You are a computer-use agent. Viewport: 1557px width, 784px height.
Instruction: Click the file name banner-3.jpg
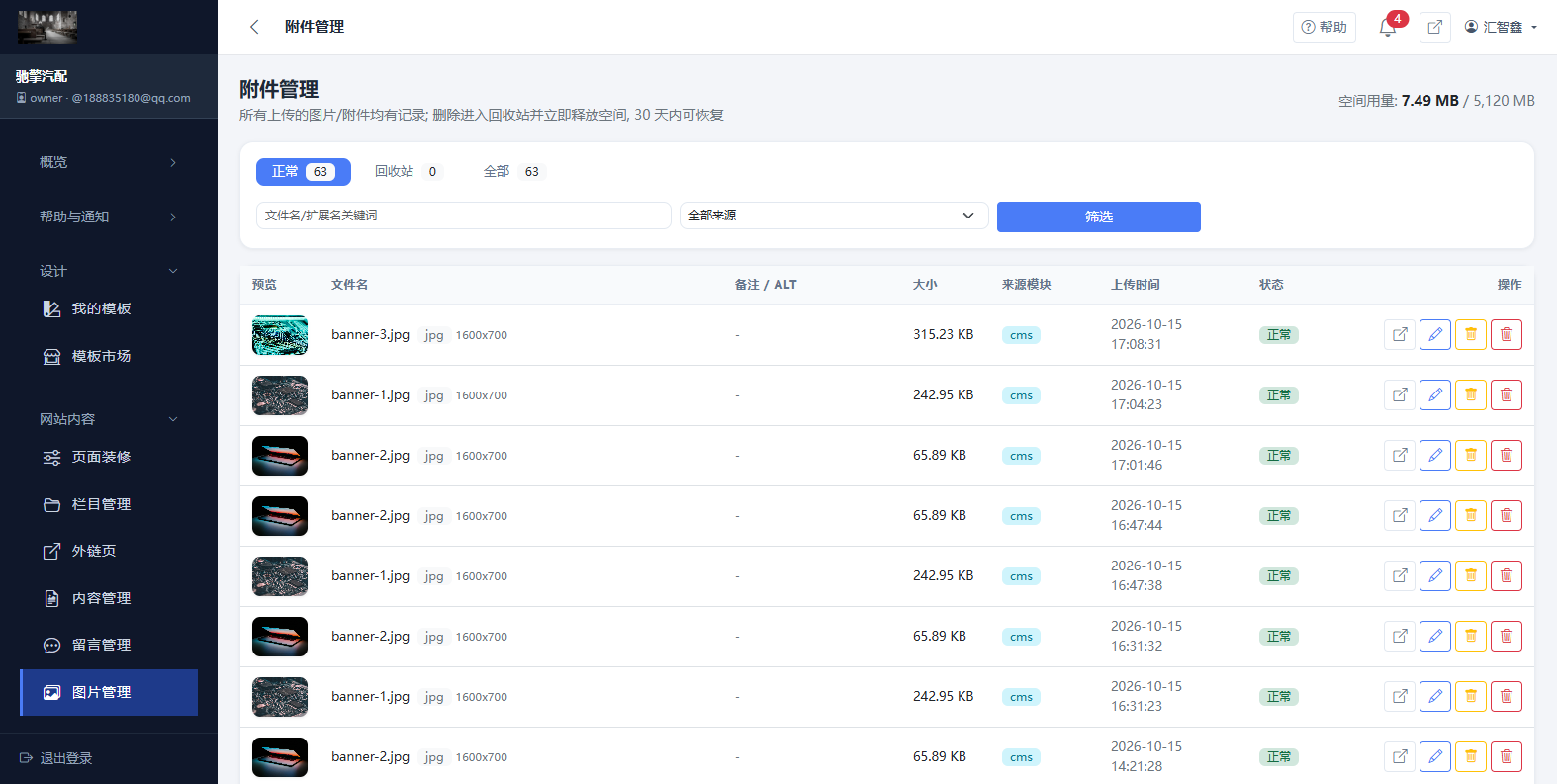pyautogui.click(x=370, y=335)
